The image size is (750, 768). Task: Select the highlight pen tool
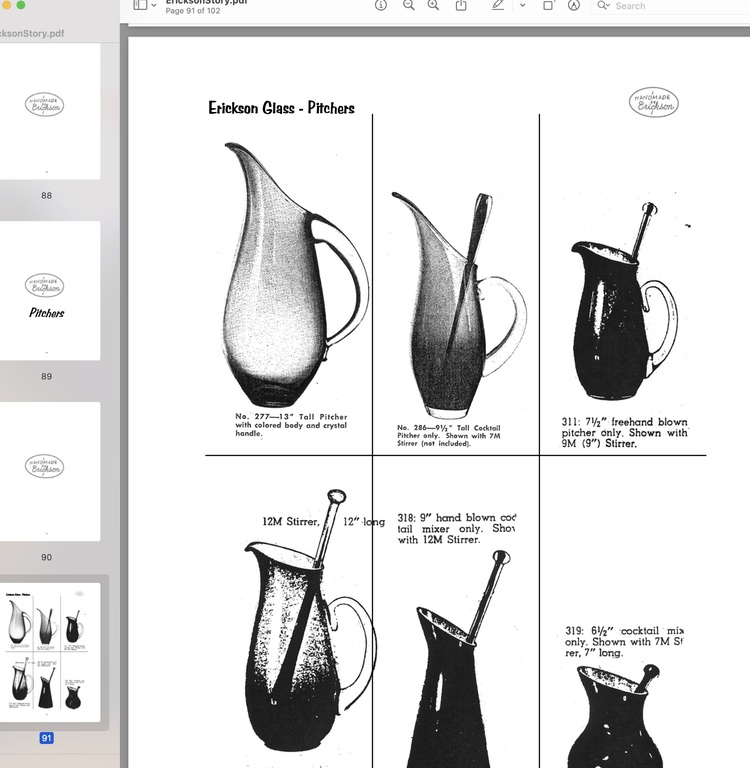pyautogui.click(x=498, y=5)
